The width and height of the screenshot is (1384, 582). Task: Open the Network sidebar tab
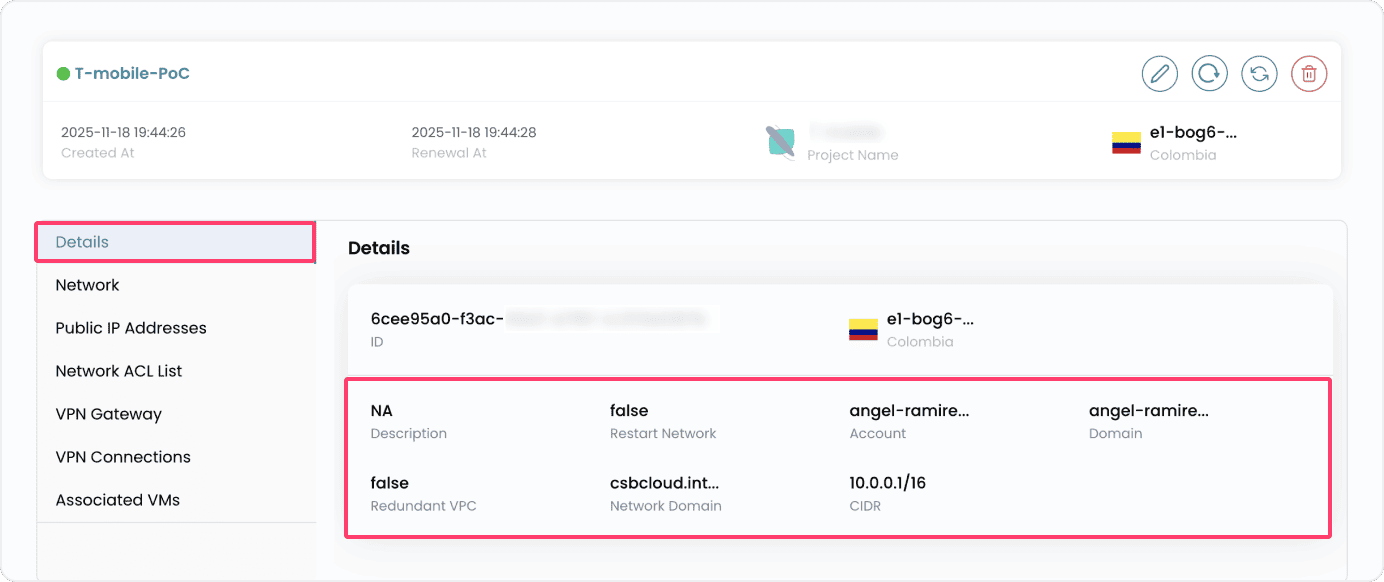pyautogui.click(x=88, y=285)
